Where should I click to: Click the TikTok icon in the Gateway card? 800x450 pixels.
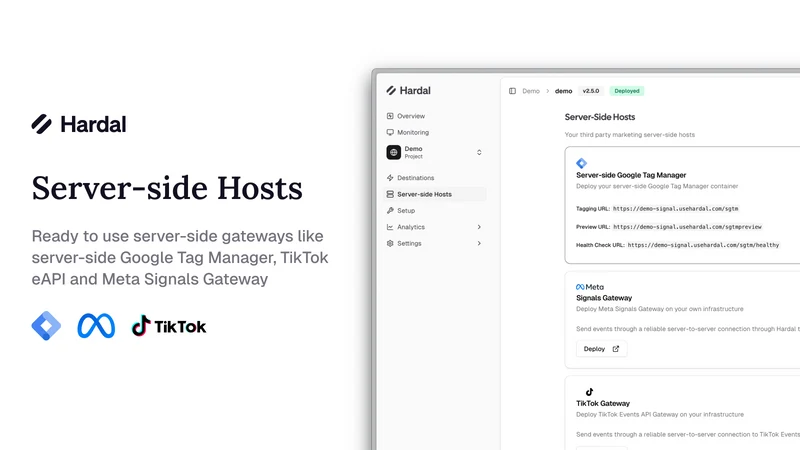pyautogui.click(x=589, y=392)
